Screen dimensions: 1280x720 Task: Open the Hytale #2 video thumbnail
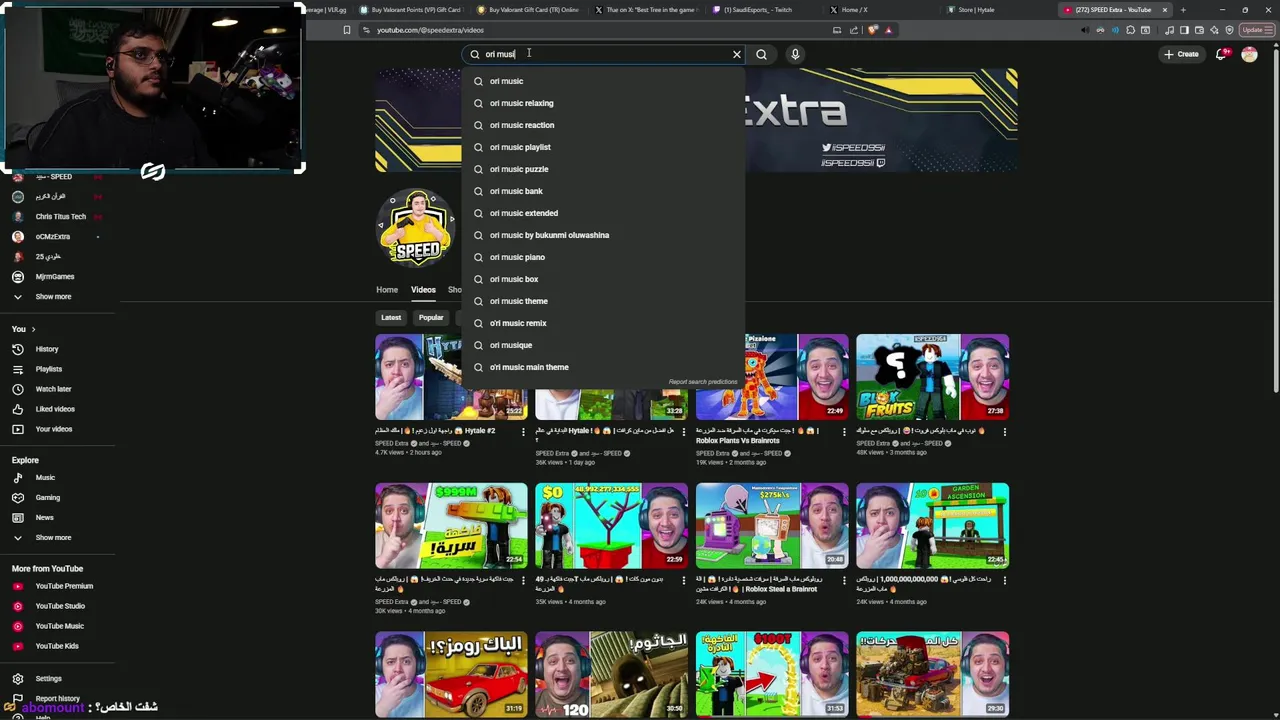coord(451,377)
